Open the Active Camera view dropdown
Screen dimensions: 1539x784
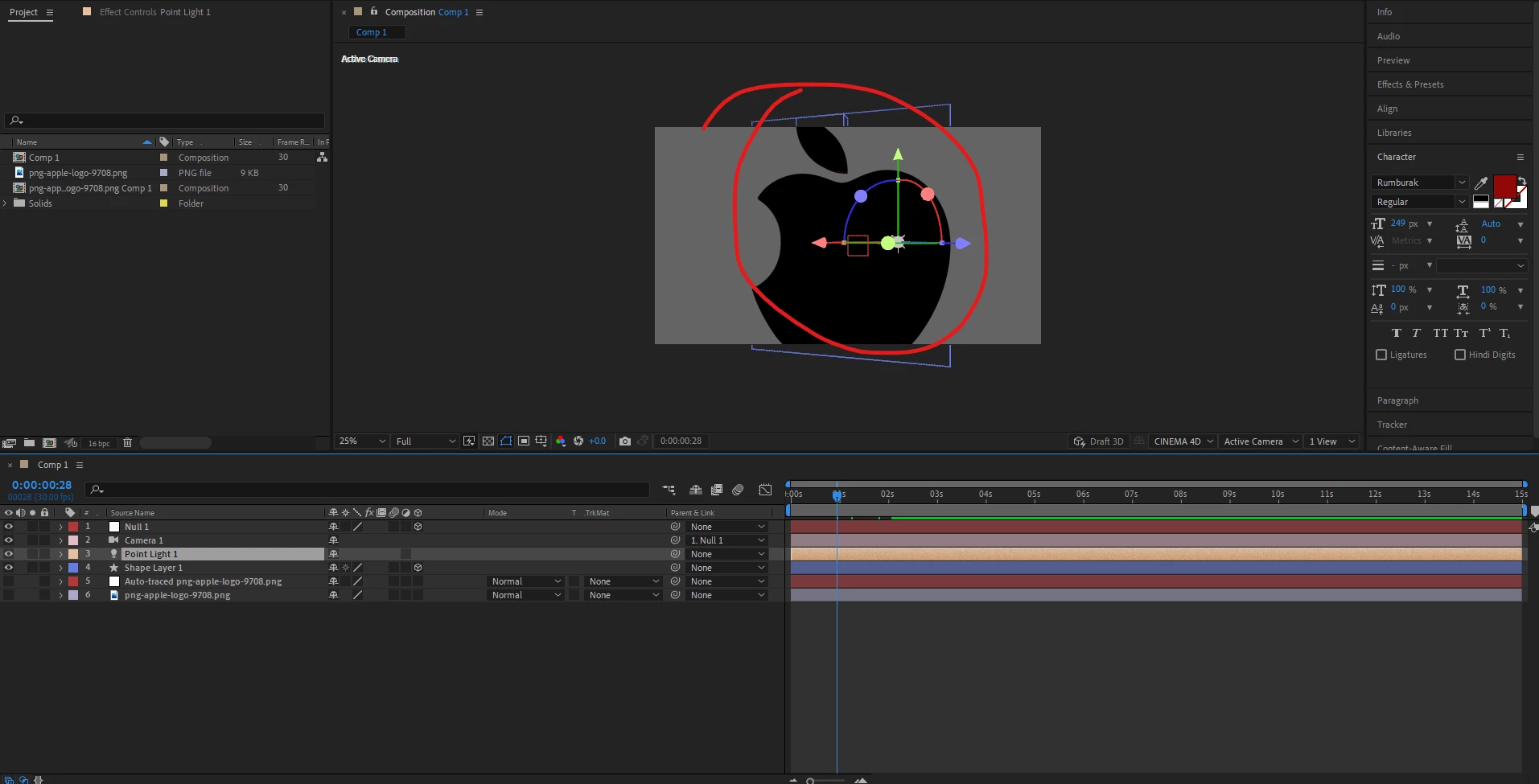[1261, 441]
